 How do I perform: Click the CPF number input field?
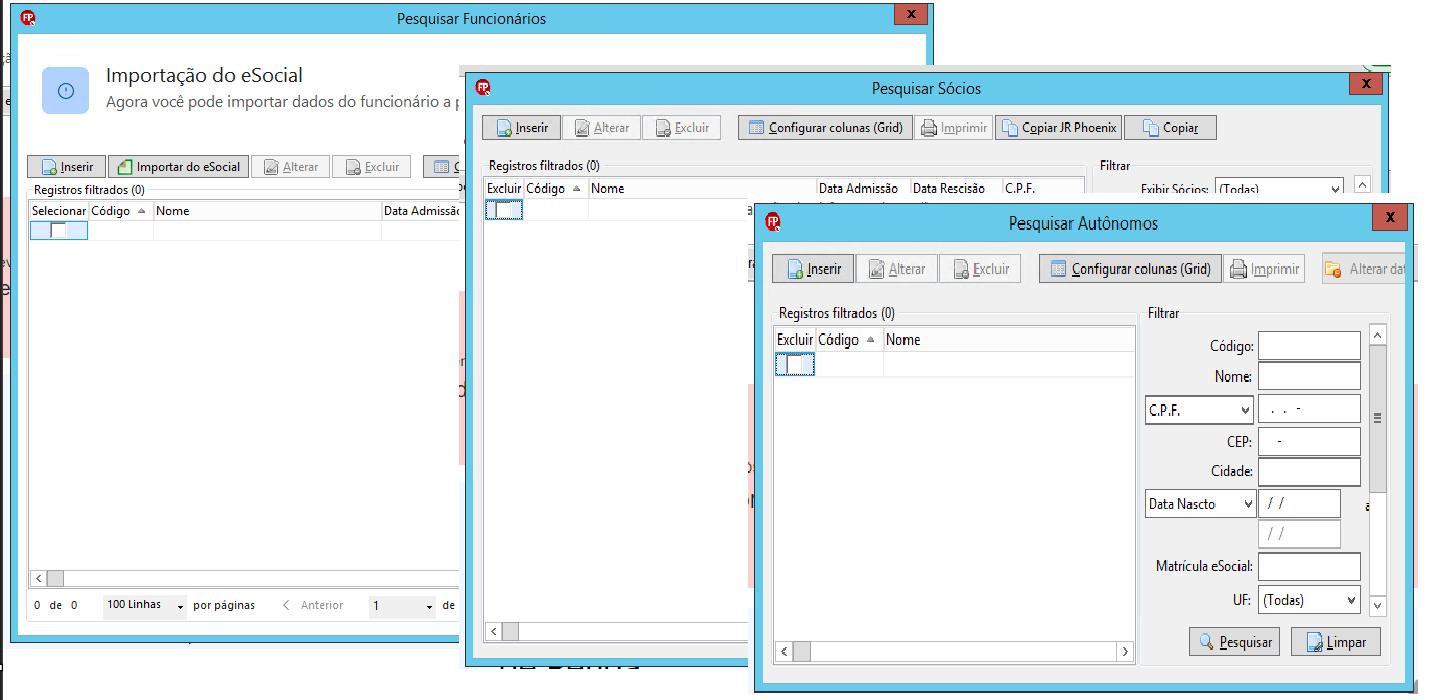[x=1309, y=409]
